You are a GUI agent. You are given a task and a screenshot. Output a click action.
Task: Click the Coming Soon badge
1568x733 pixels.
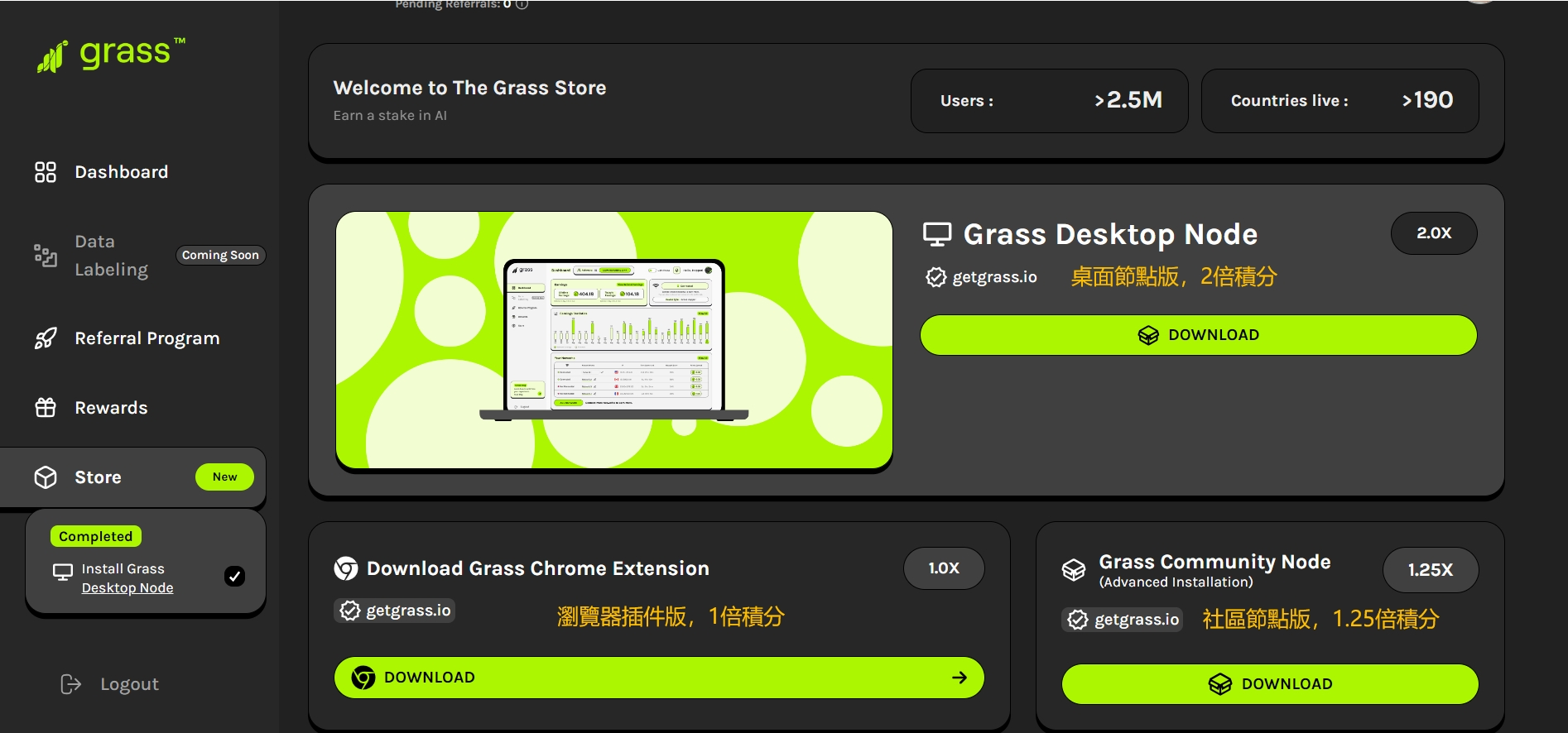220,255
